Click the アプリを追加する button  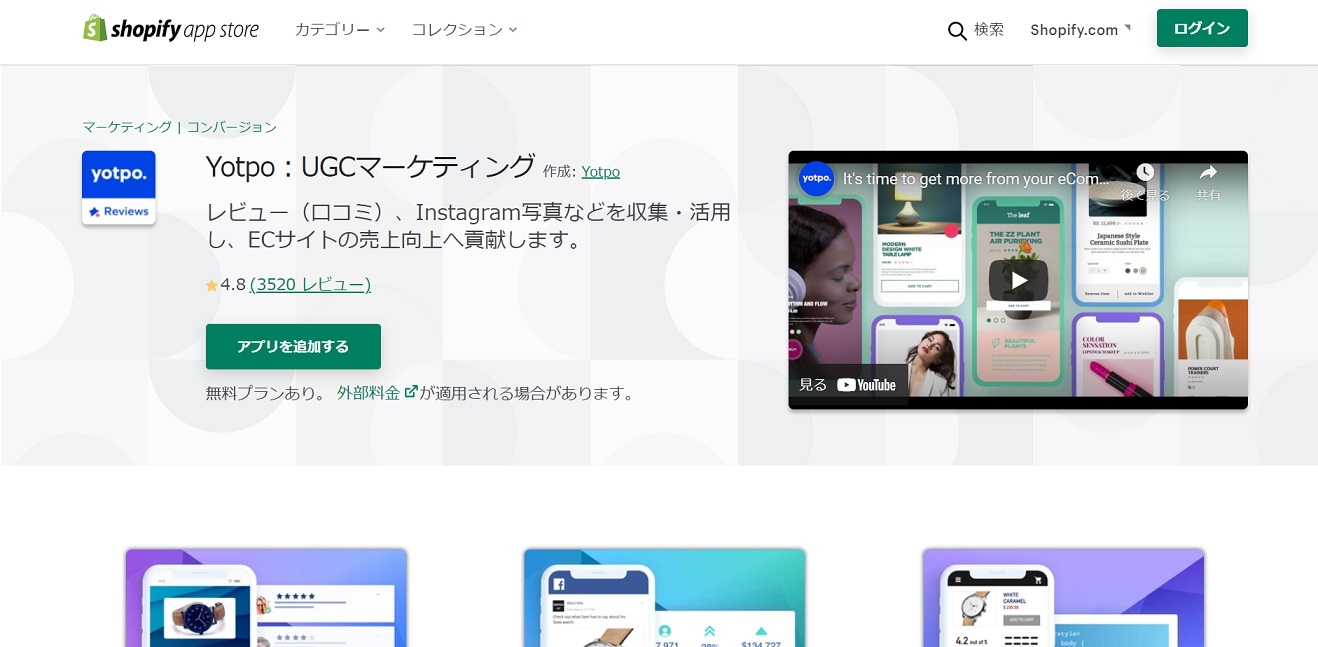pos(293,346)
